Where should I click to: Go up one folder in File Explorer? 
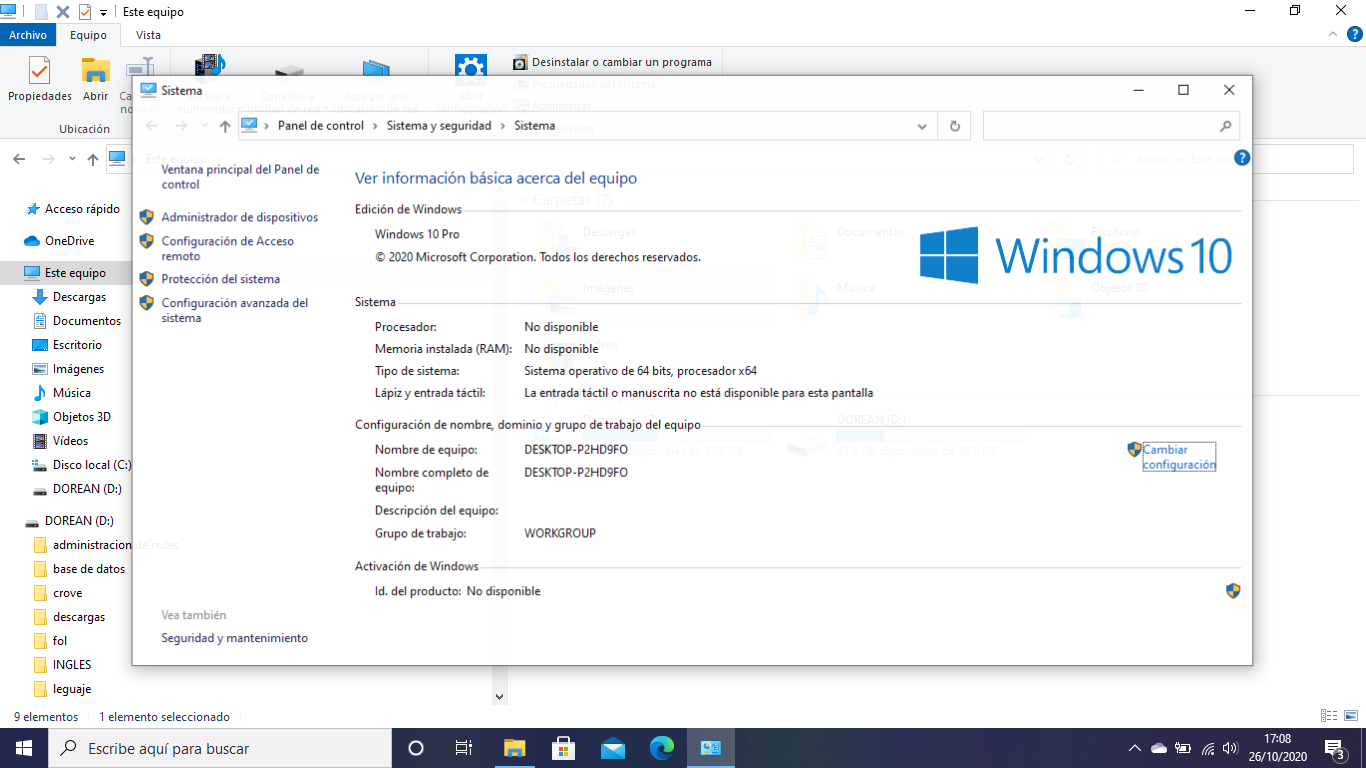93,159
